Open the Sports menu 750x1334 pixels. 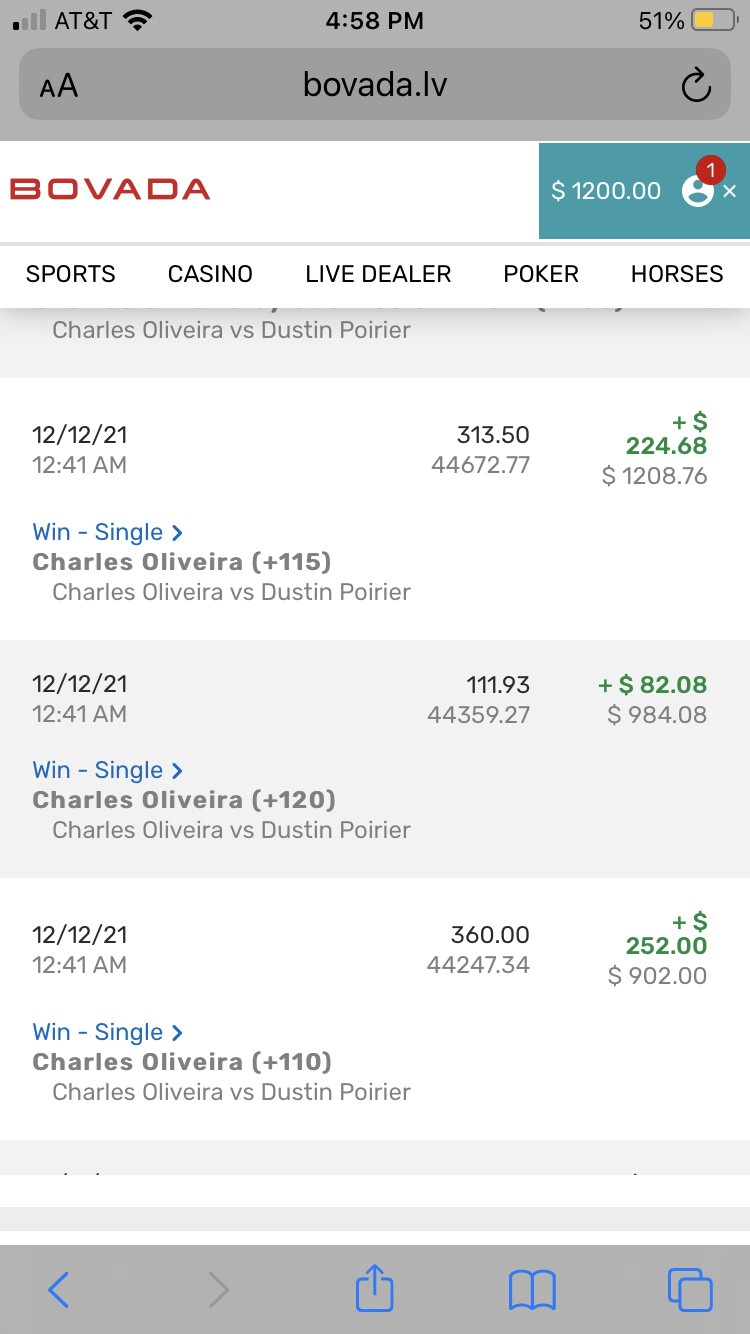tap(71, 274)
